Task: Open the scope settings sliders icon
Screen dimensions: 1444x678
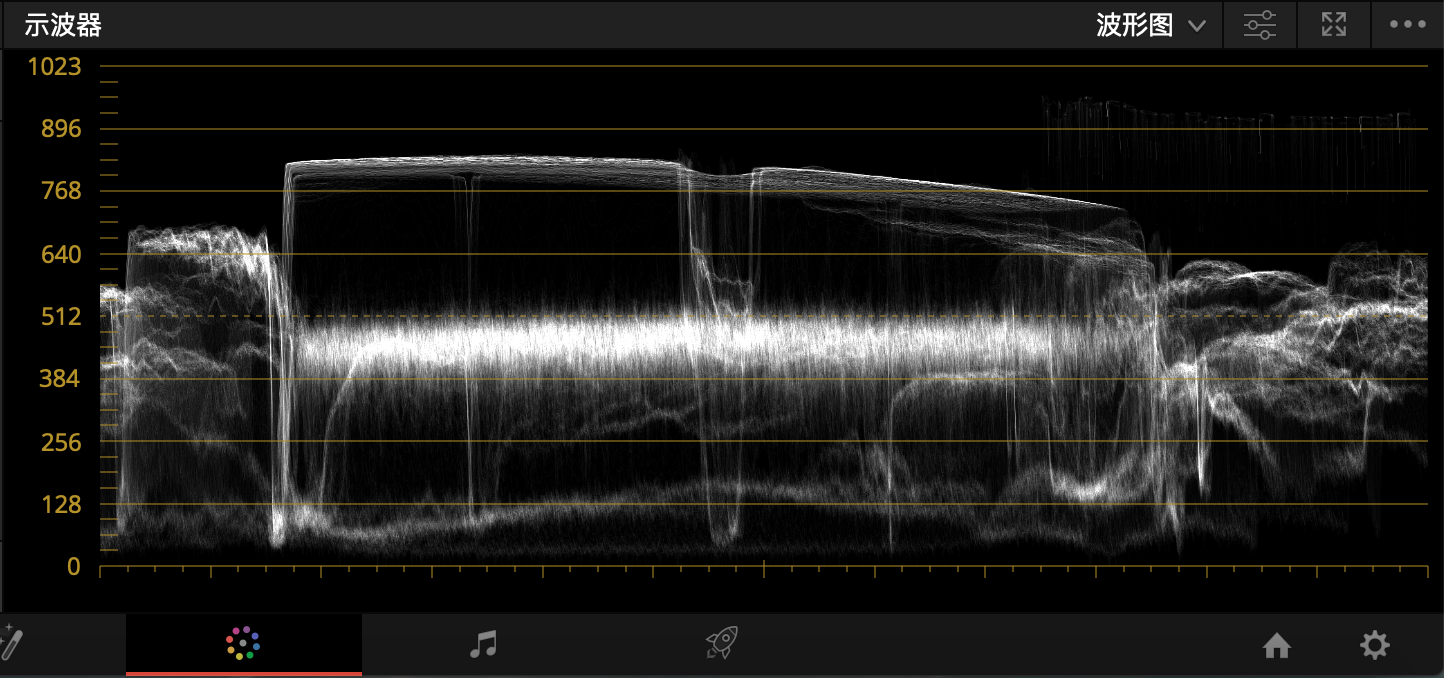Action: (x=1260, y=25)
